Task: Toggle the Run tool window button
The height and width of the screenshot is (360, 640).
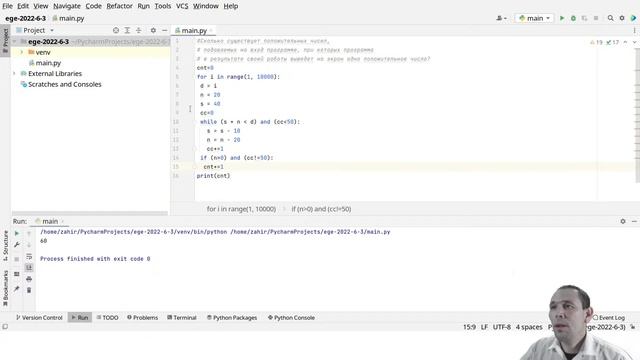Action: pyautogui.click(x=80, y=318)
